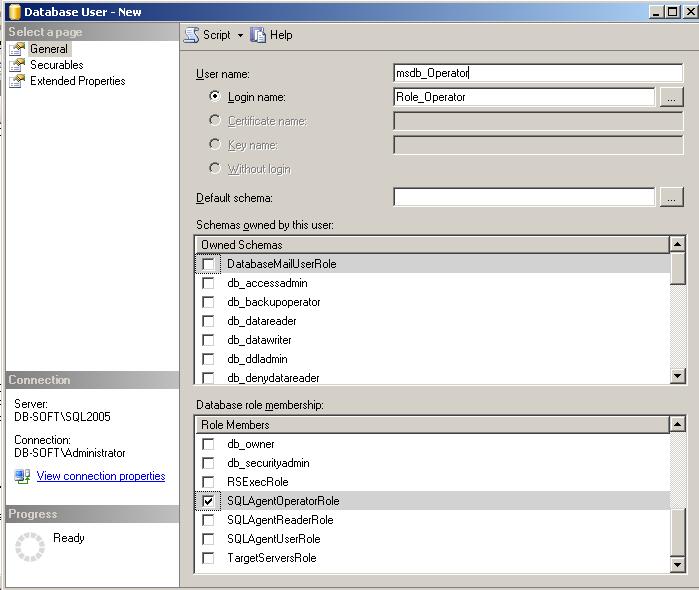Browse for login with ellipsis button
Screen dimensions: 699x590
pyautogui.click(x=671, y=97)
